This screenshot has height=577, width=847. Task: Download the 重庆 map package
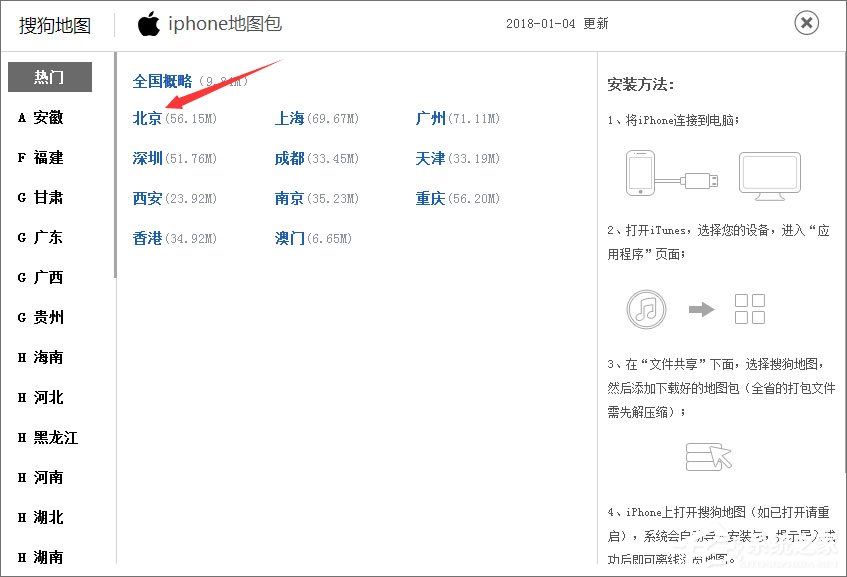pos(430,199)
